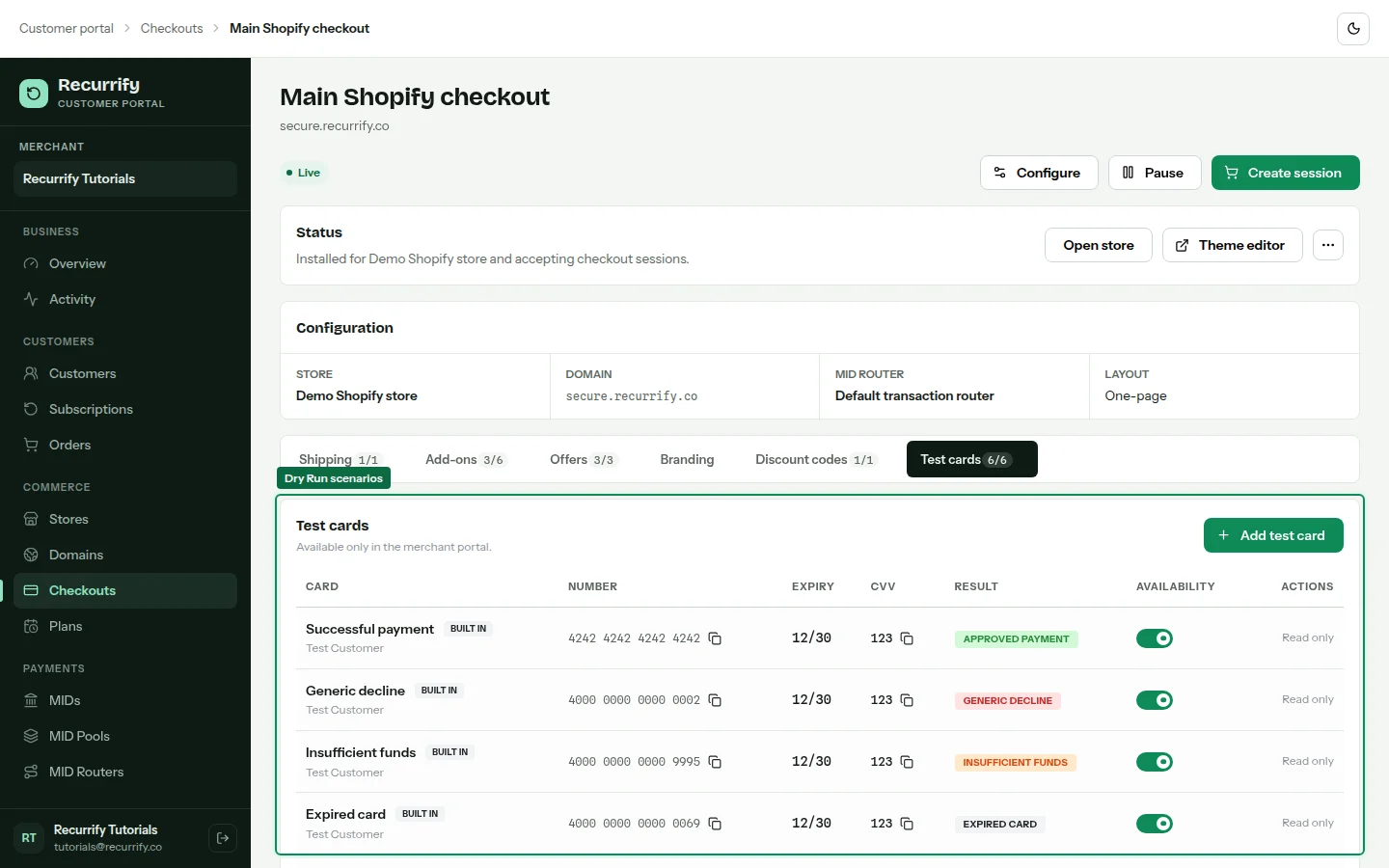Click the EXPIRED CARD result badge

point(999,824)
